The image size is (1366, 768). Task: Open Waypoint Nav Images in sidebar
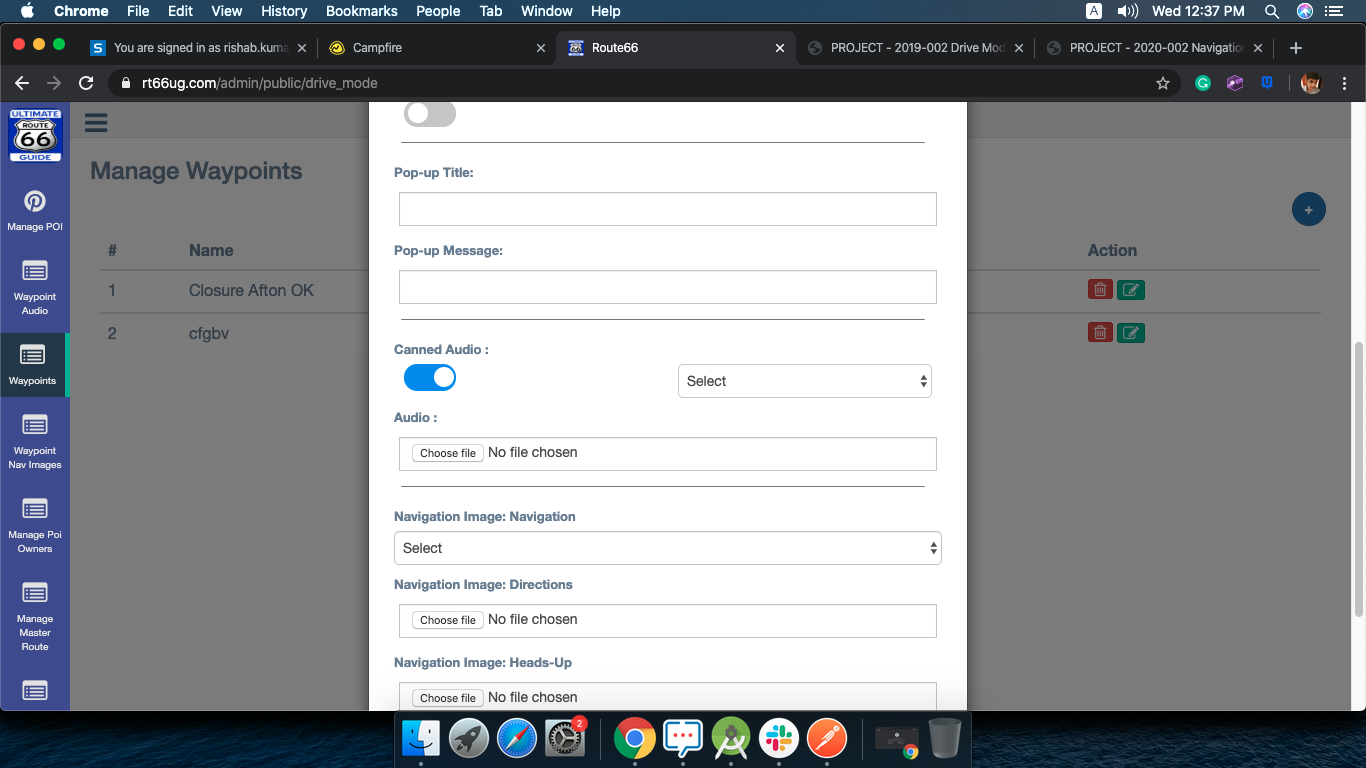point(35,440)
